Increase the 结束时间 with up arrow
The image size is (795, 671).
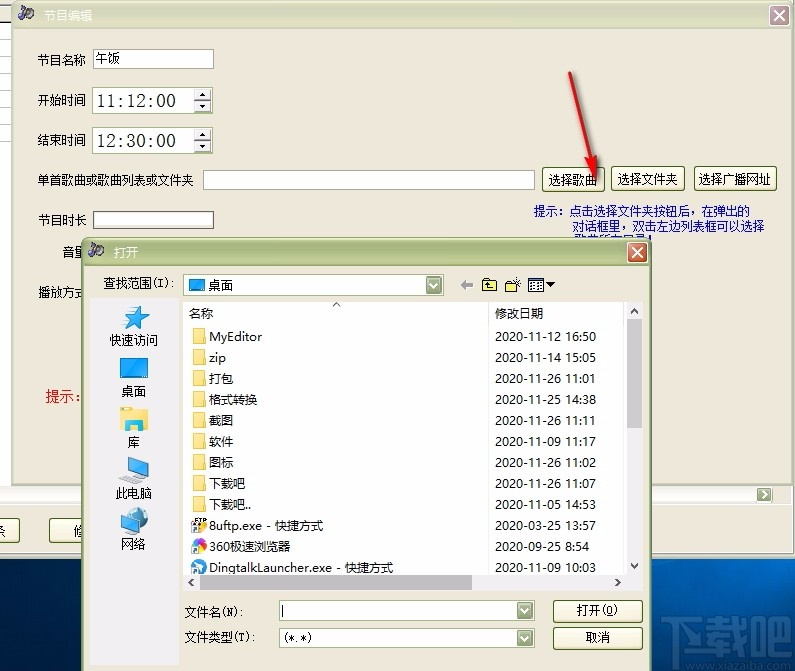203,135
